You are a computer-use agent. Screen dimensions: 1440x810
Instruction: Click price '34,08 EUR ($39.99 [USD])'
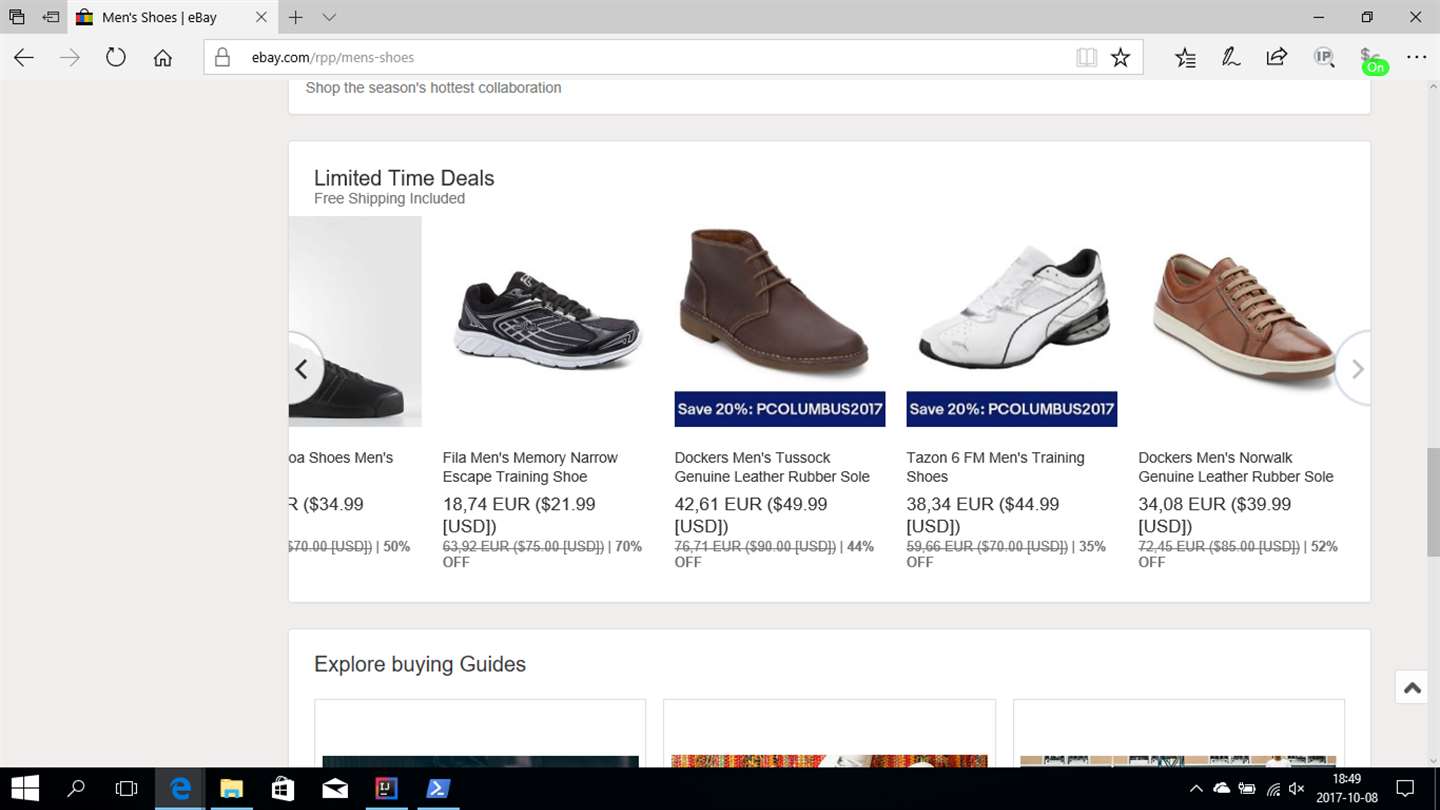tap(1215, 515)
